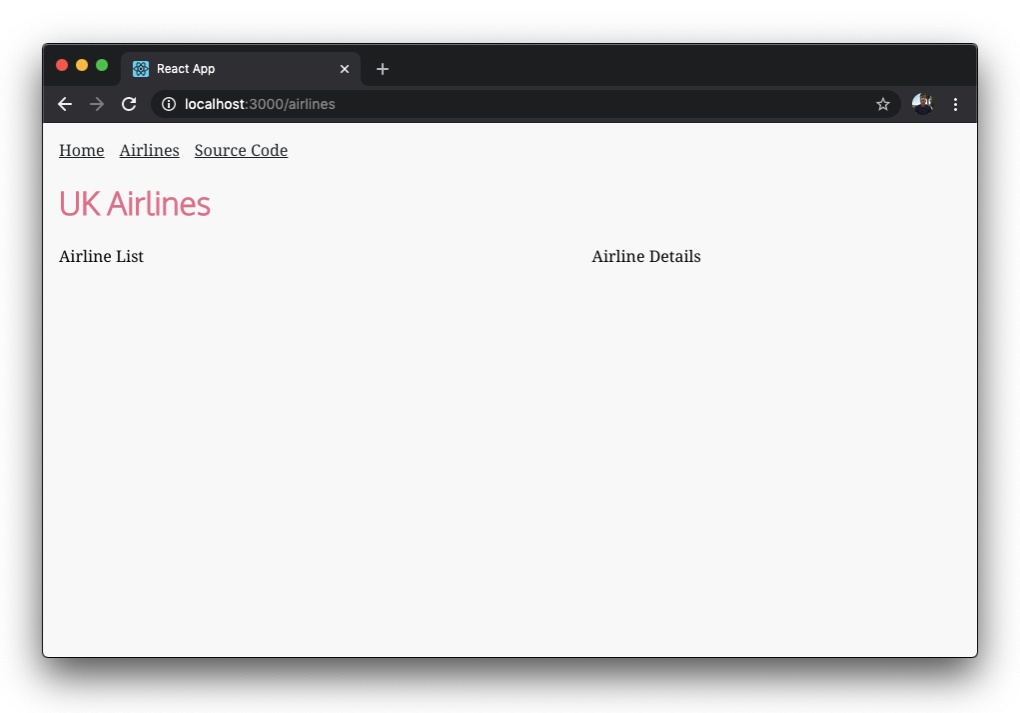The width and height of the screenshot is (1020, 713).
Task: Click the browser forward arrow
Action: [96, 104]
